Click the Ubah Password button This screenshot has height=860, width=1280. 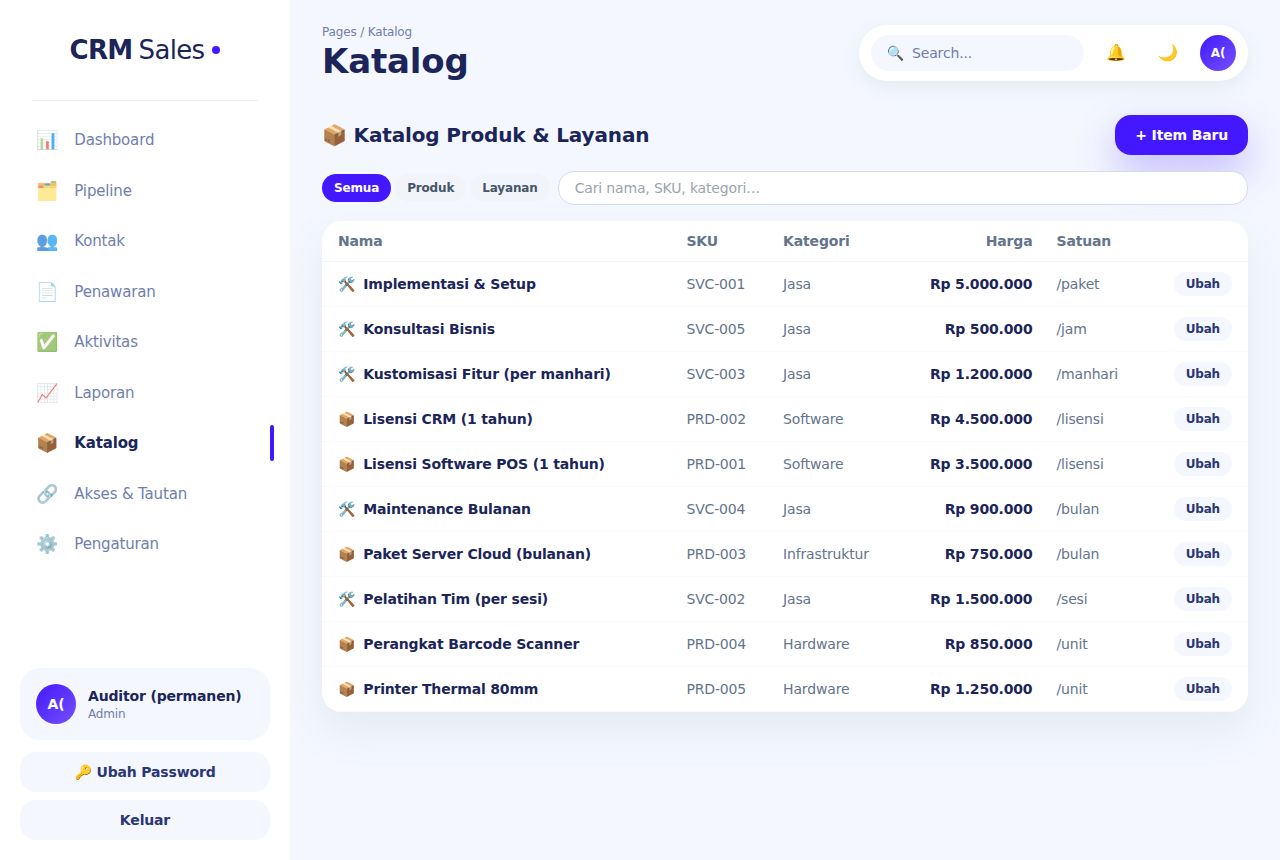point(145,772)
